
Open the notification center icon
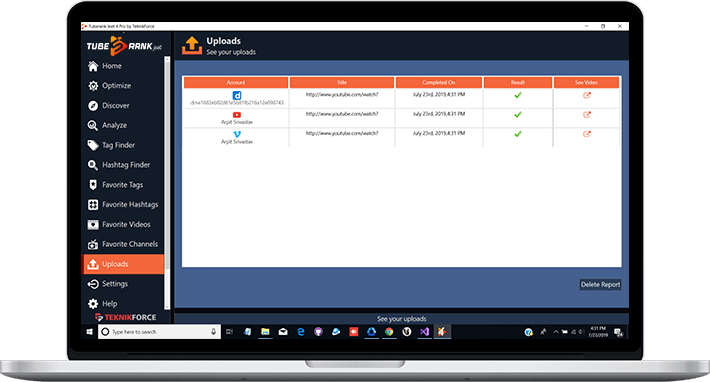pos(618,332)
